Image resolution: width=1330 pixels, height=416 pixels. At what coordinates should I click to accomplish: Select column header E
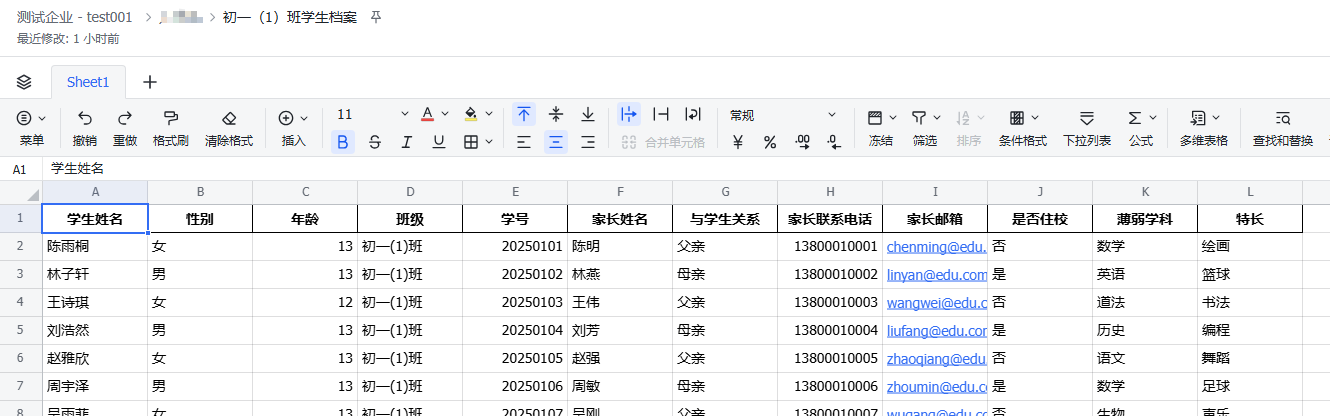point(515,191)
